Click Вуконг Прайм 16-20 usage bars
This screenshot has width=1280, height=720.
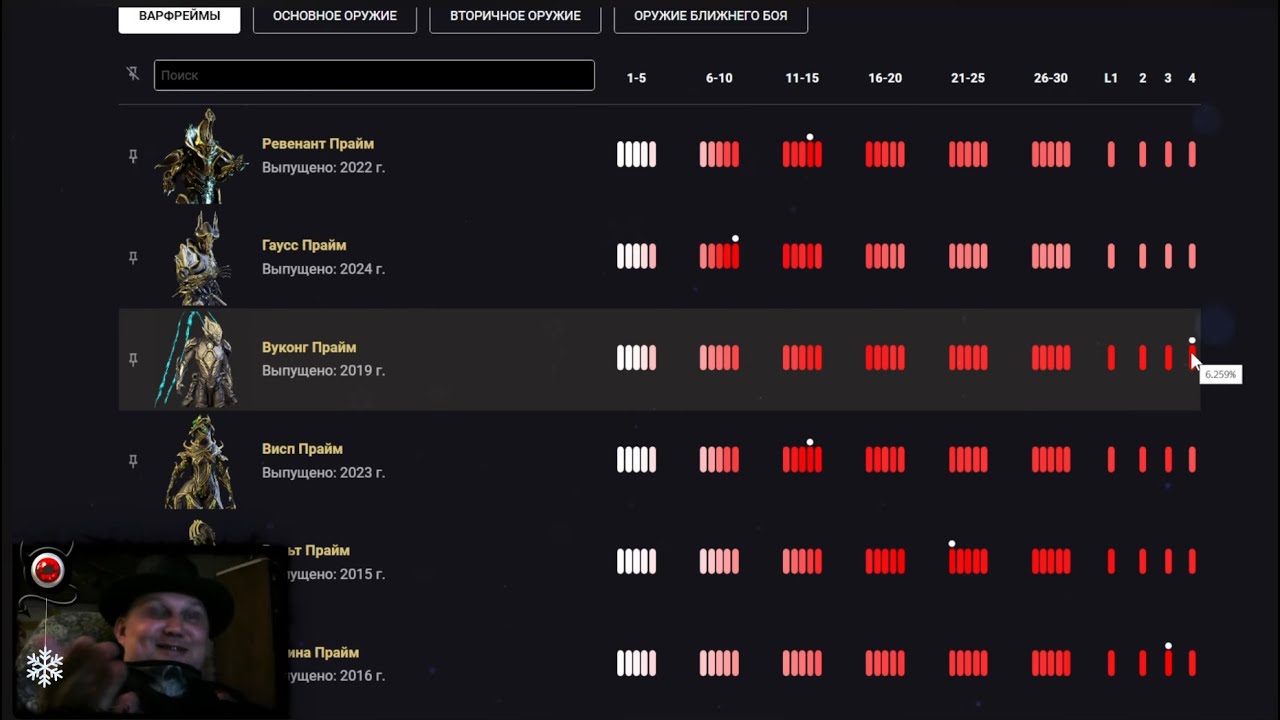coord(885,358)
